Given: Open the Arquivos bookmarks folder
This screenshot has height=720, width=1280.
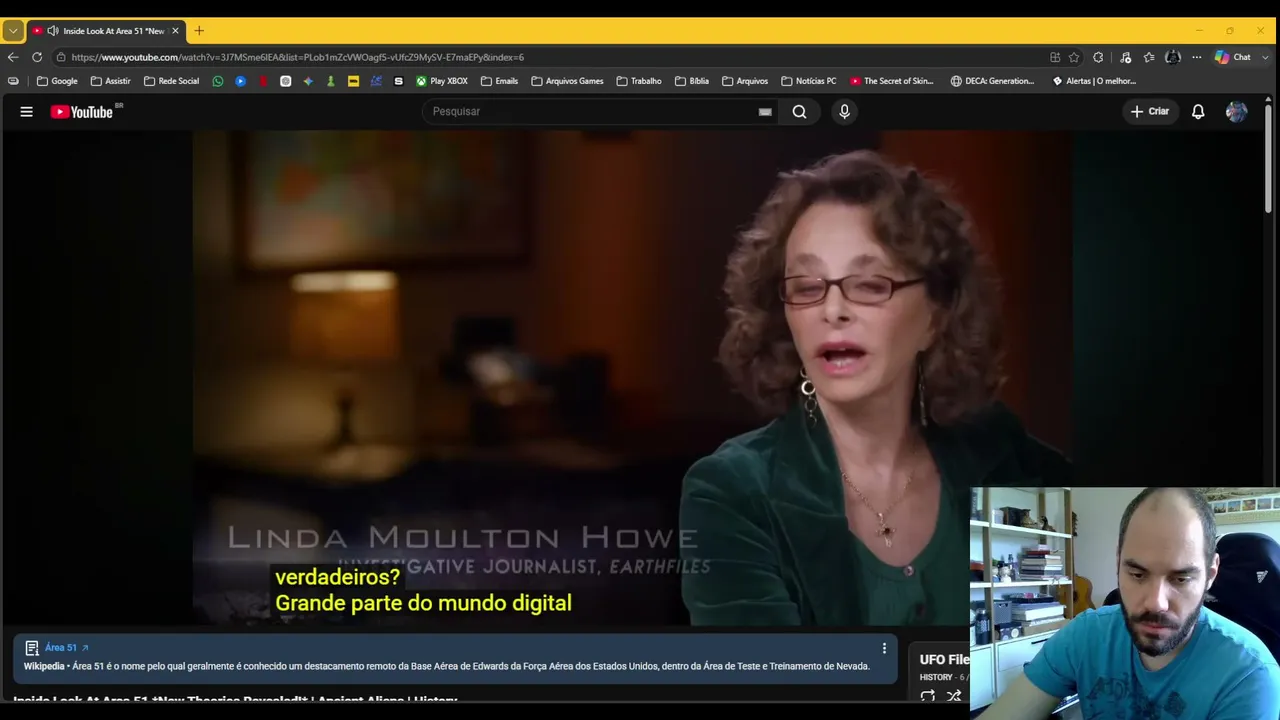Looking at the screenshot, I should click(x=745, y=81).
